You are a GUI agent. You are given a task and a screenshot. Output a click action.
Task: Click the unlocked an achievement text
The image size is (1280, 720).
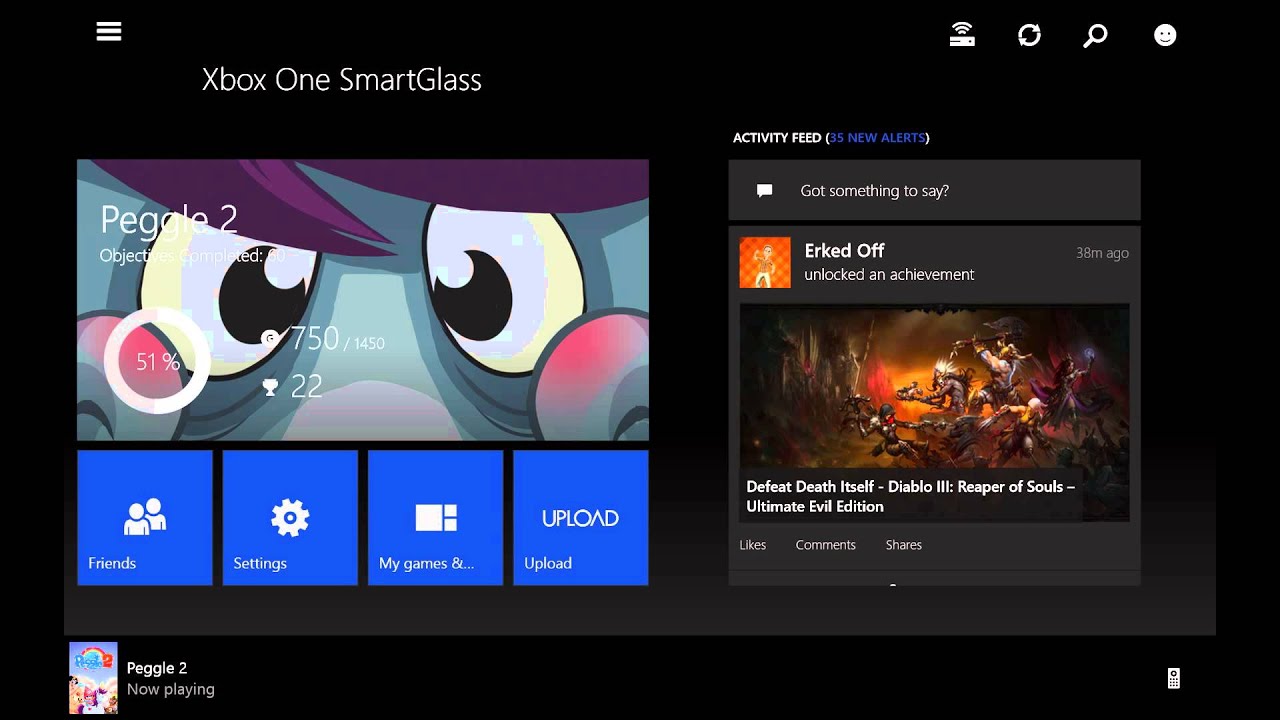[889, 274]
